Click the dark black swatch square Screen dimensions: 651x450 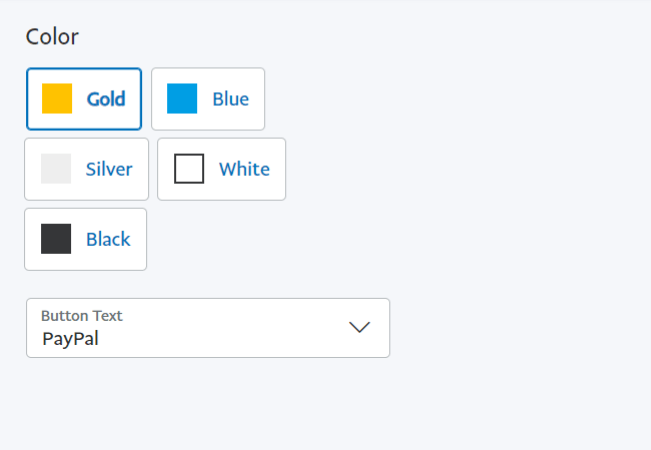56,239
